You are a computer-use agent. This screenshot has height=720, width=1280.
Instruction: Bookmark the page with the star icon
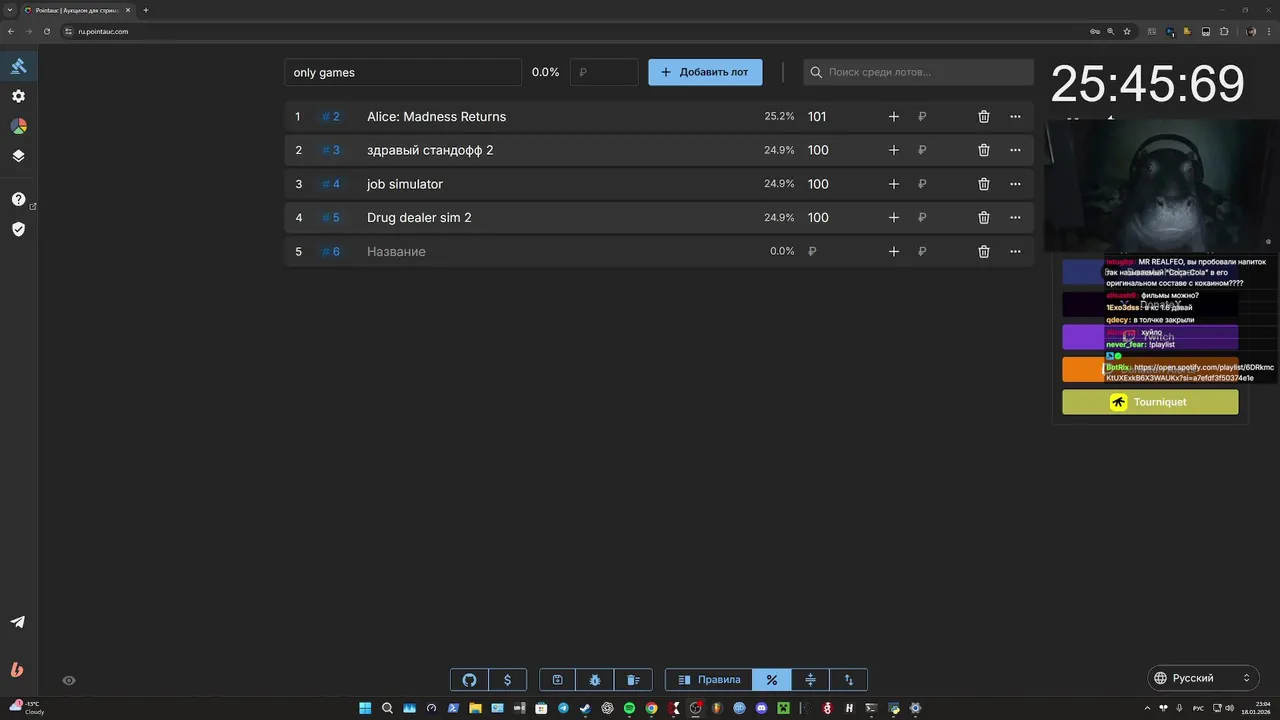[1126, 31]
